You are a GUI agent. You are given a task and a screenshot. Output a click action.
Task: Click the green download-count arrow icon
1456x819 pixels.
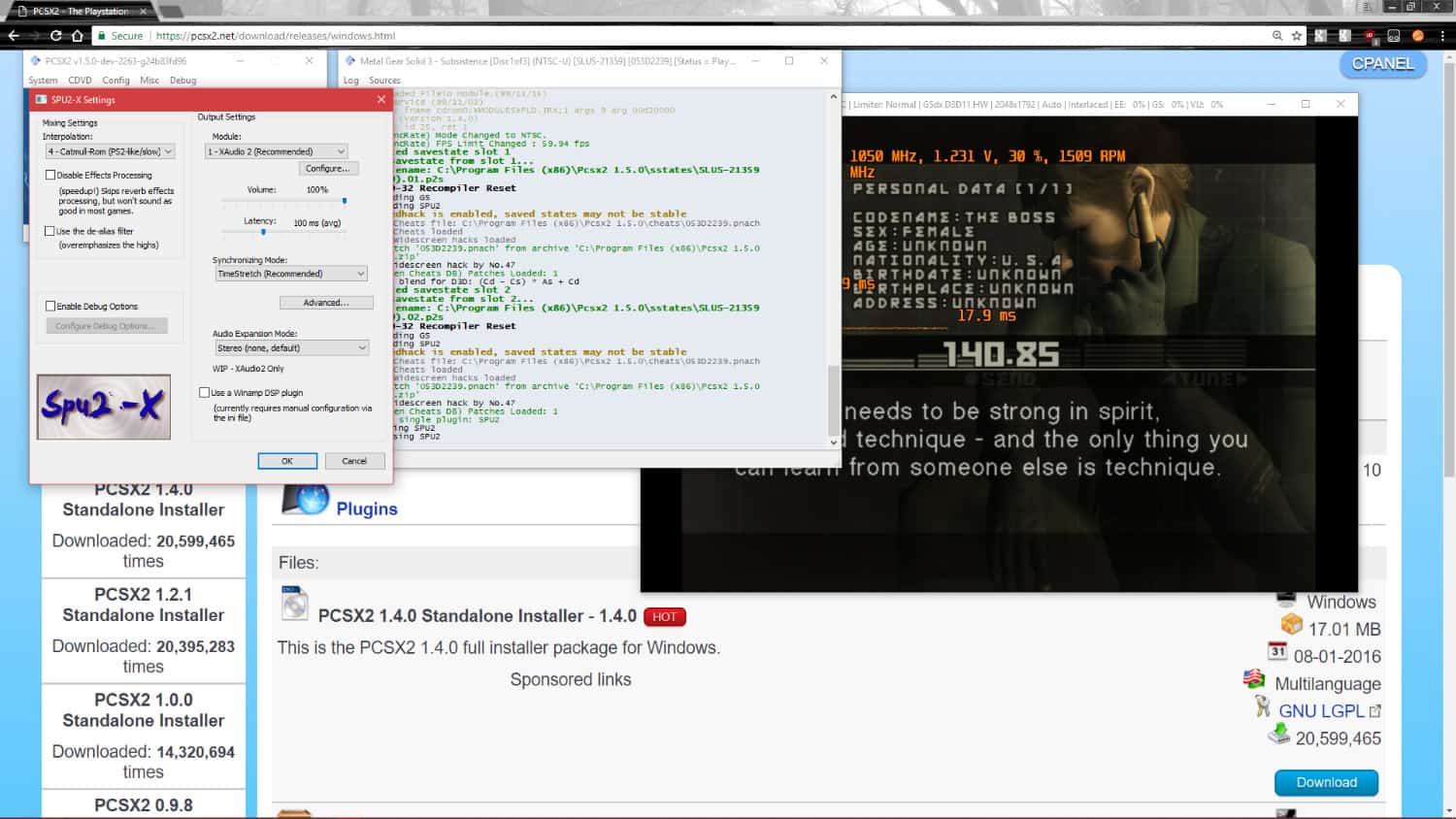(x=1277, y=736)
